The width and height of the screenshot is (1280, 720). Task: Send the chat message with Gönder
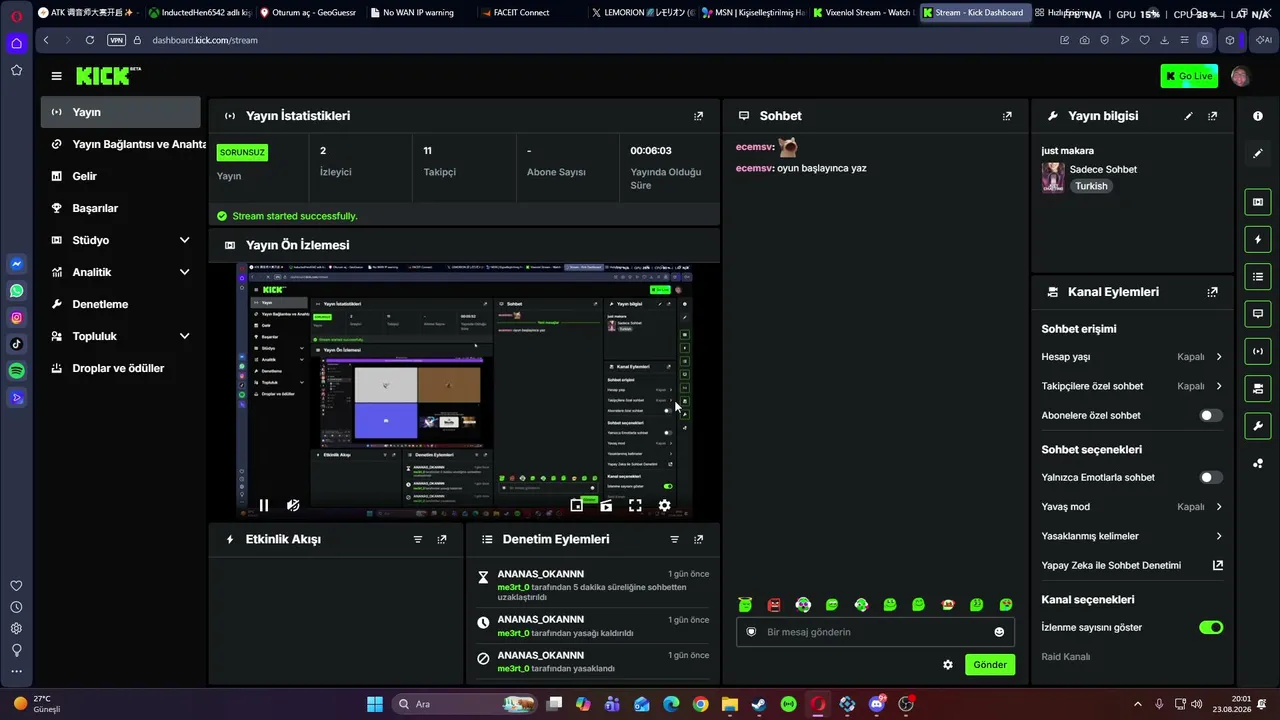pyautogui.click(x=990, y=665)
